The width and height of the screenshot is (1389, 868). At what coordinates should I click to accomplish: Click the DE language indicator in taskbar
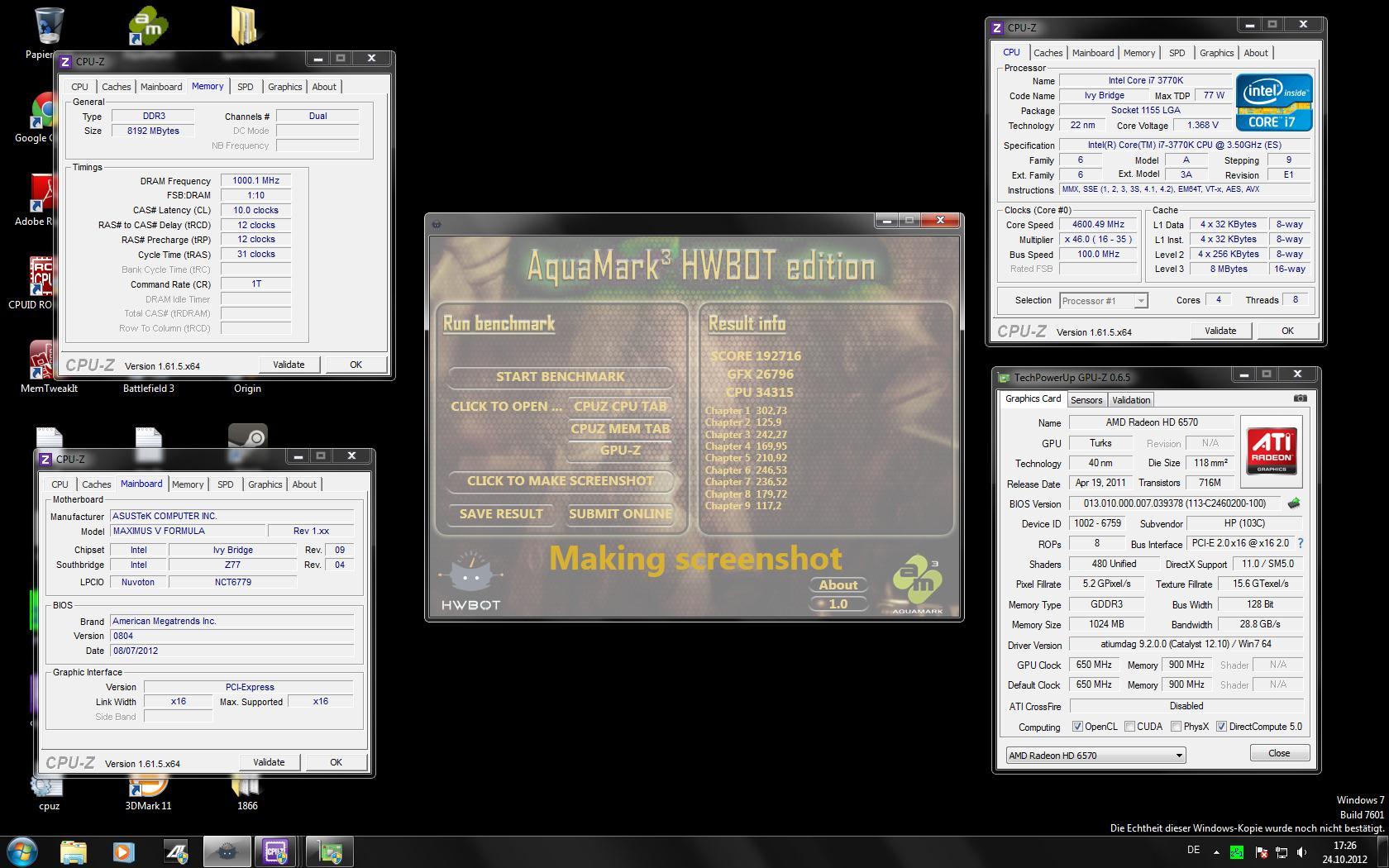click(1193, 850)
